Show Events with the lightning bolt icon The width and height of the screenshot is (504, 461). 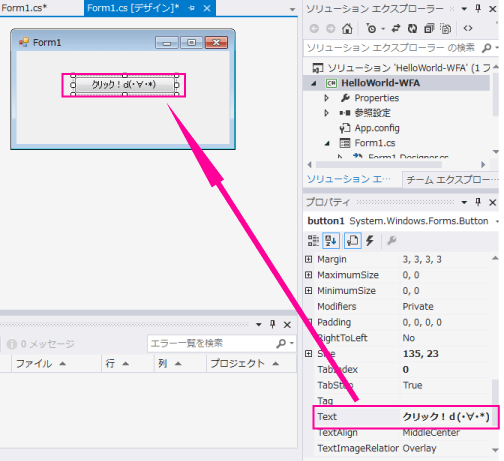tap(370, 241)
